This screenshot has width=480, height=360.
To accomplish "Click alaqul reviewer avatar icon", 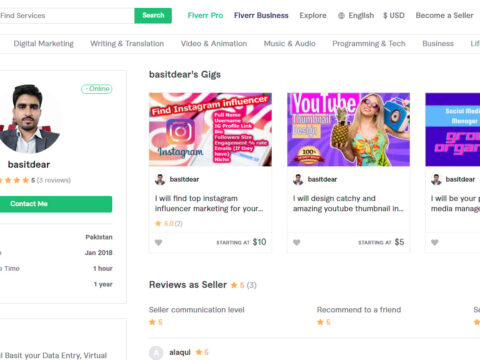I will click(x=156, y=353).
